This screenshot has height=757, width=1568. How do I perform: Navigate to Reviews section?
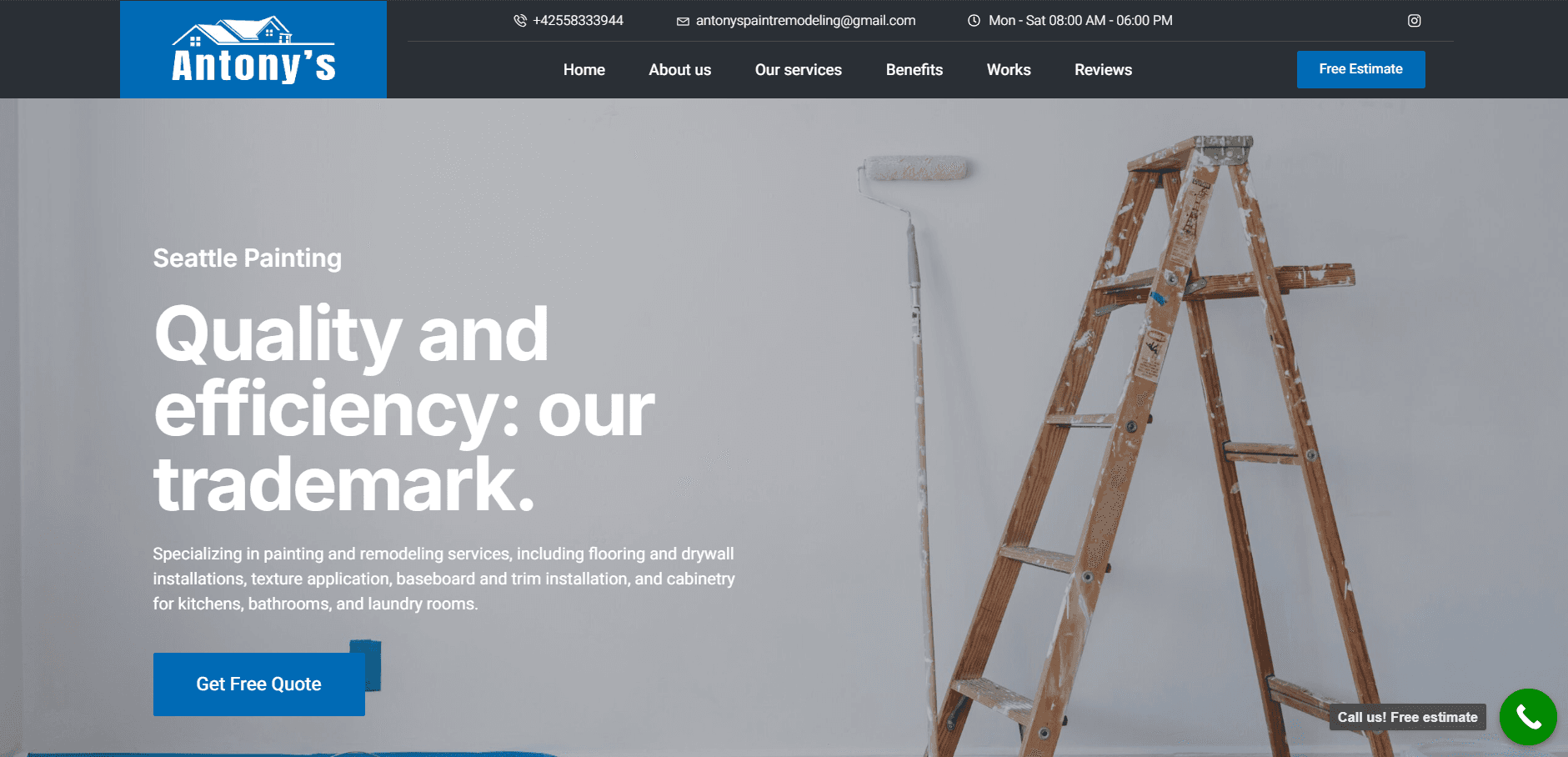(x=1103, y=70)
